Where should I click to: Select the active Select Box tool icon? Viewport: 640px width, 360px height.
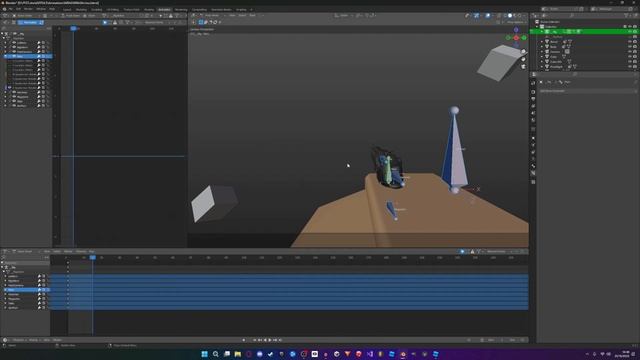(200, 22)
